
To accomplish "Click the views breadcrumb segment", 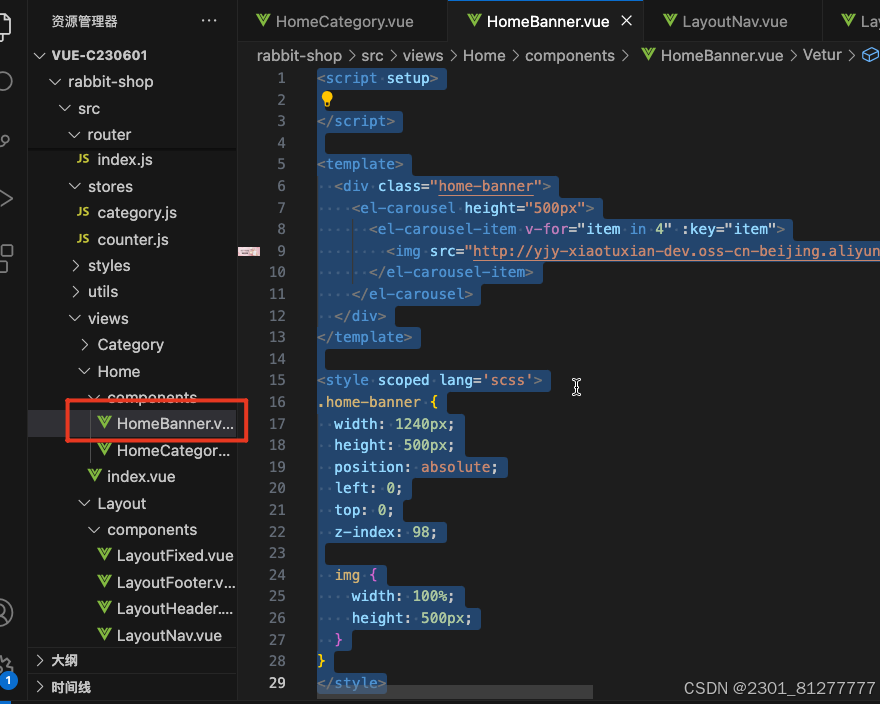I will click(423, 56).
